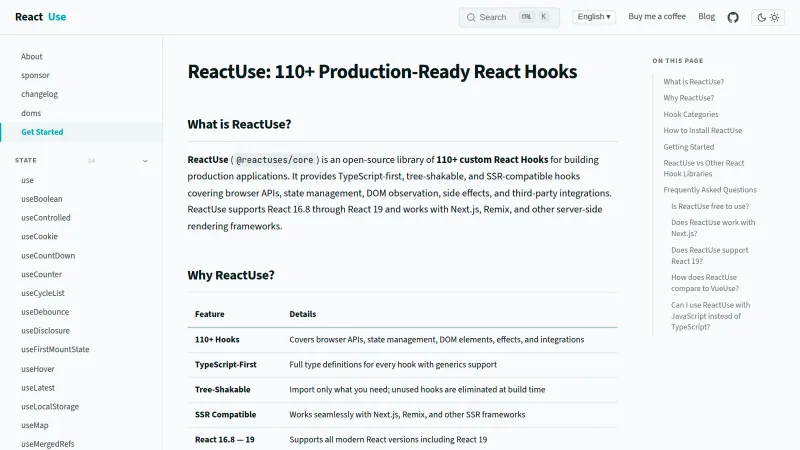
Task: Open useBoolean hook page
Action: (x=41, y=199)
